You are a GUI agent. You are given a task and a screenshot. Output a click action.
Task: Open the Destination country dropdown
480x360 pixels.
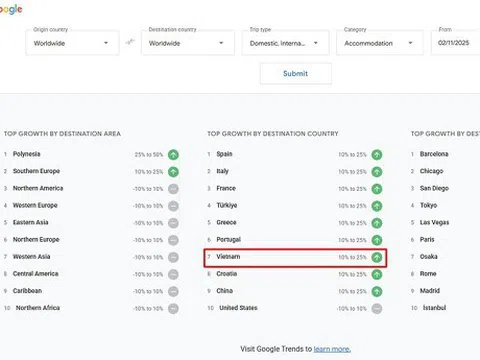tap(188, 43)
